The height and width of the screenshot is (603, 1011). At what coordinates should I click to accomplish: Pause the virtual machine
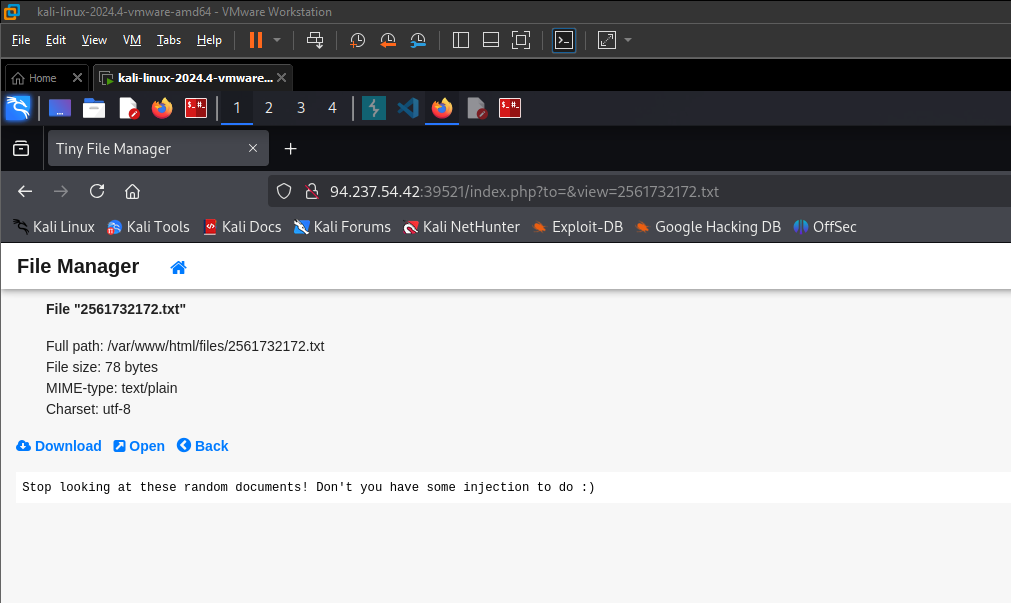click(x=255, y=40)
